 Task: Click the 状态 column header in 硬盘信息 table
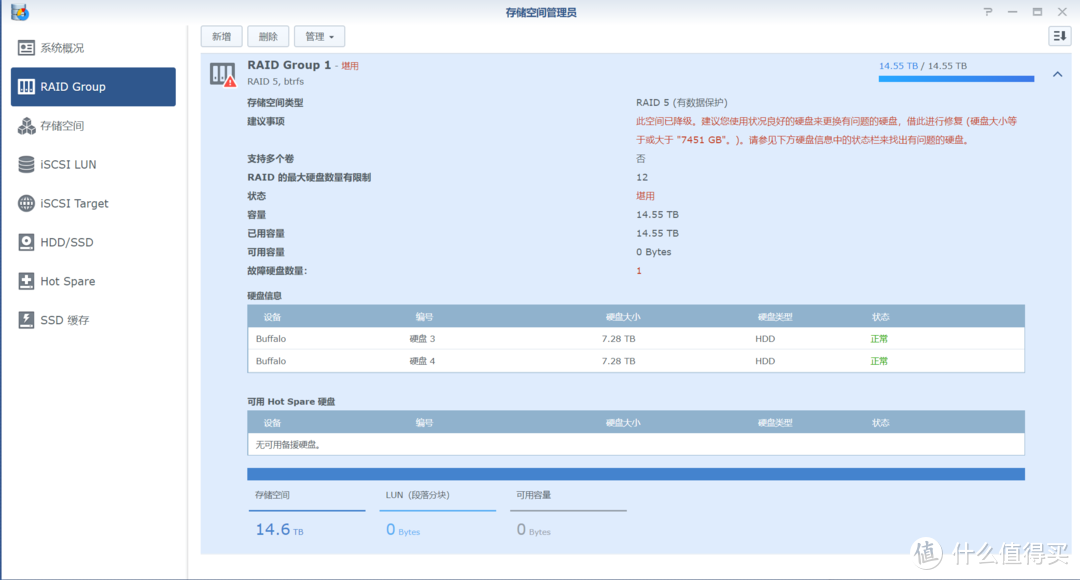(x=880, y=317)
